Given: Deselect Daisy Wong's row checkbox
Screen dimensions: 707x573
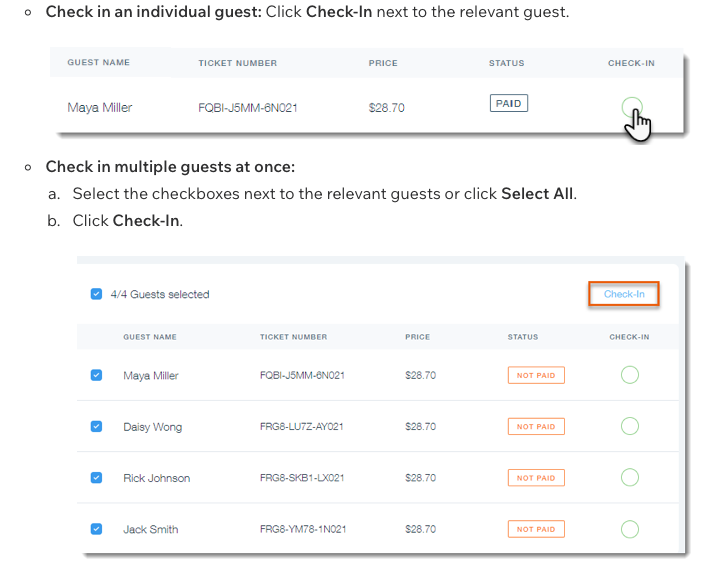Looking at the screenshot, I should tap(96, 426).
